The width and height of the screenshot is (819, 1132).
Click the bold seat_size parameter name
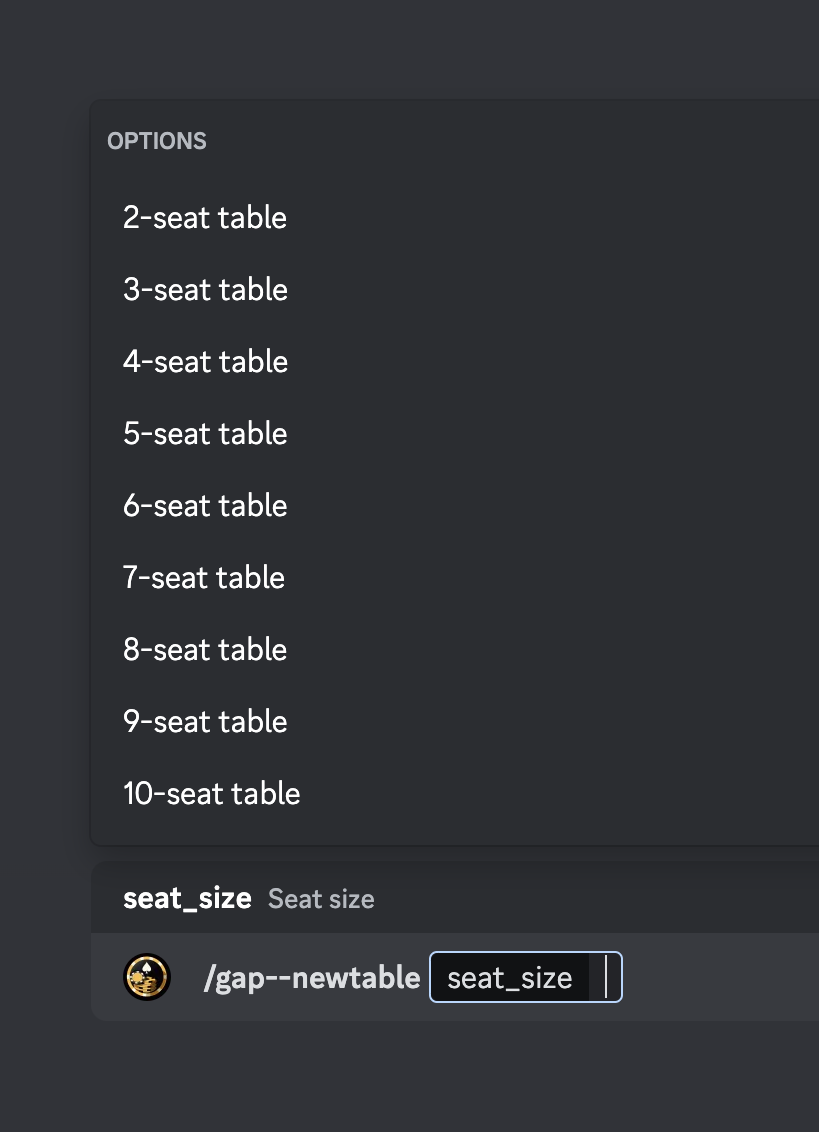click(x=187, y=898)
